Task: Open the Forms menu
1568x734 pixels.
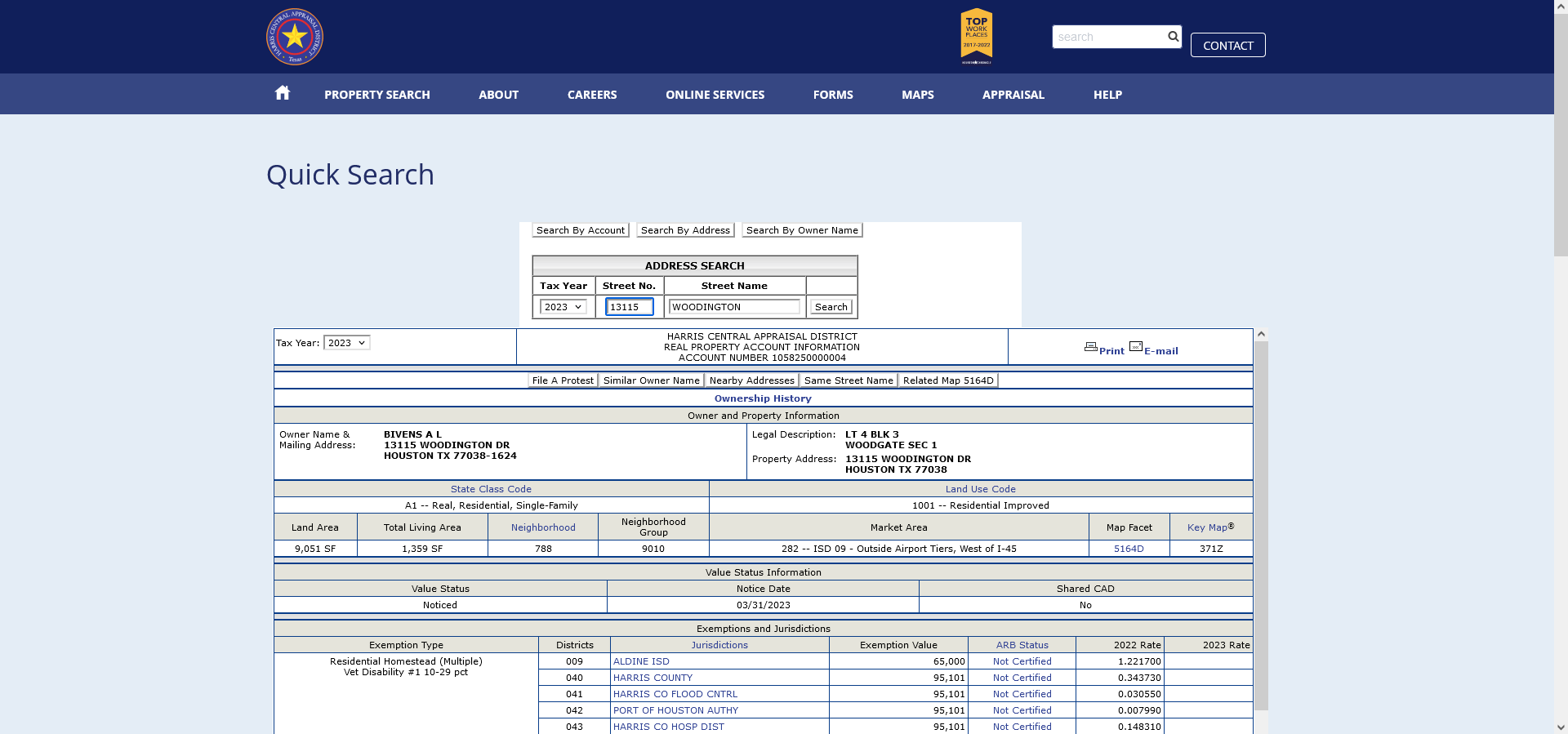Action: [833, 95]
